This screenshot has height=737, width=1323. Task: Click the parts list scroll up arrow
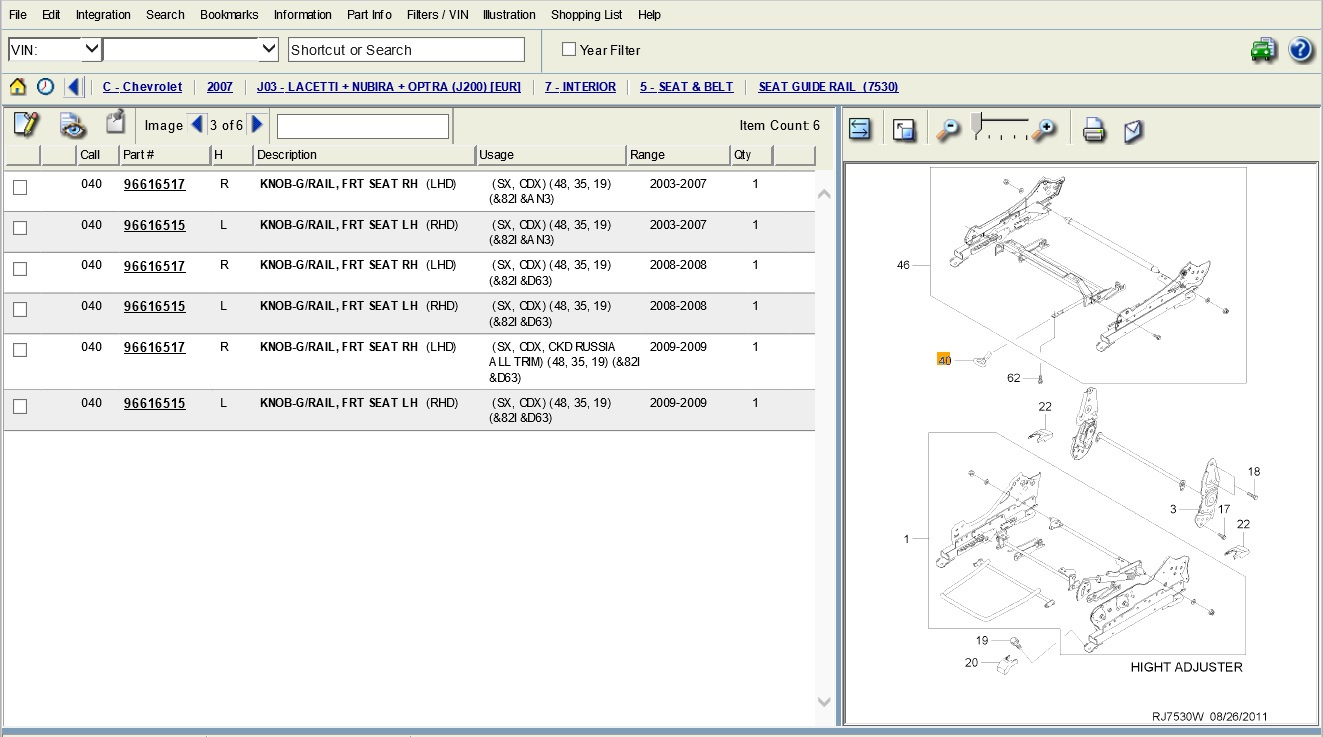[824, 194]
